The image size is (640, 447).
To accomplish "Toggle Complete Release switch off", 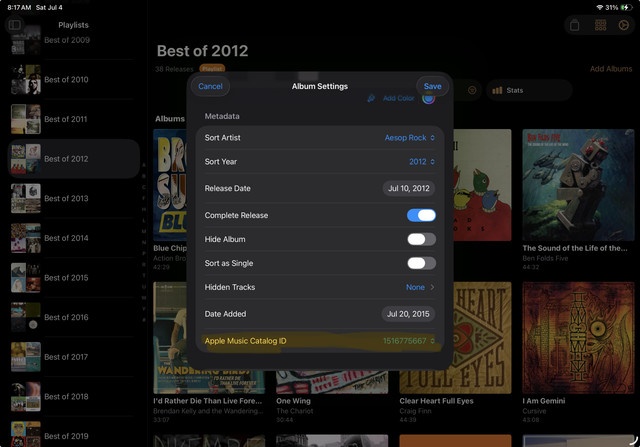I will (x=421, y=215).
